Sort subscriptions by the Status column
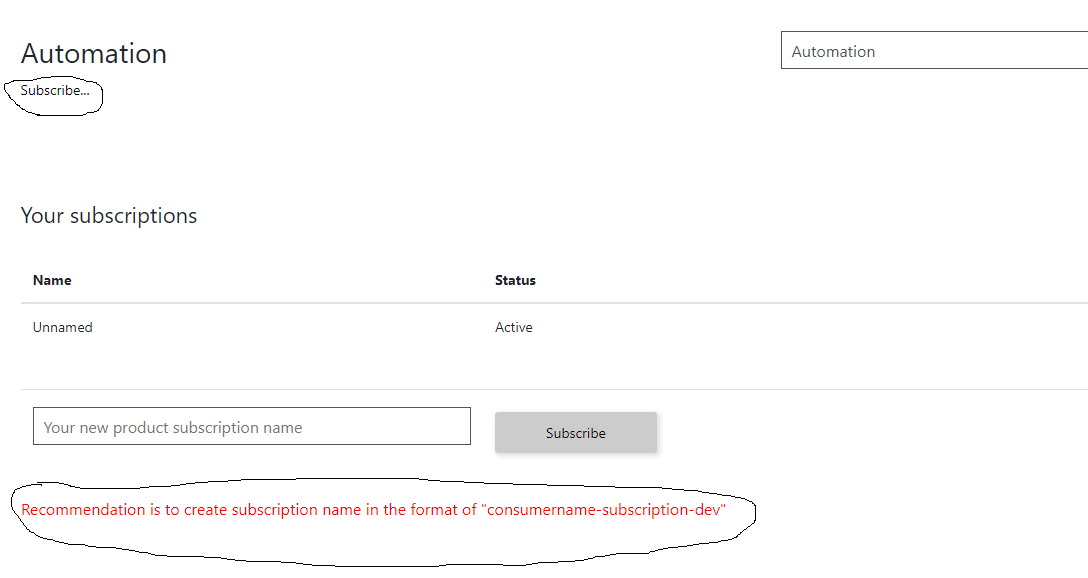Screen dimensions: 1088x578 click(515, 280)
